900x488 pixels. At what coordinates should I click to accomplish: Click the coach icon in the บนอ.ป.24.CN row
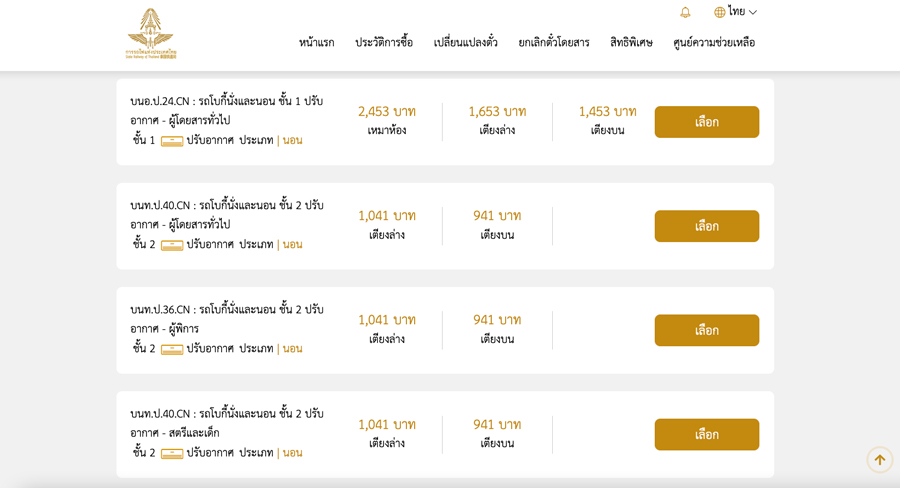[172, 141]
